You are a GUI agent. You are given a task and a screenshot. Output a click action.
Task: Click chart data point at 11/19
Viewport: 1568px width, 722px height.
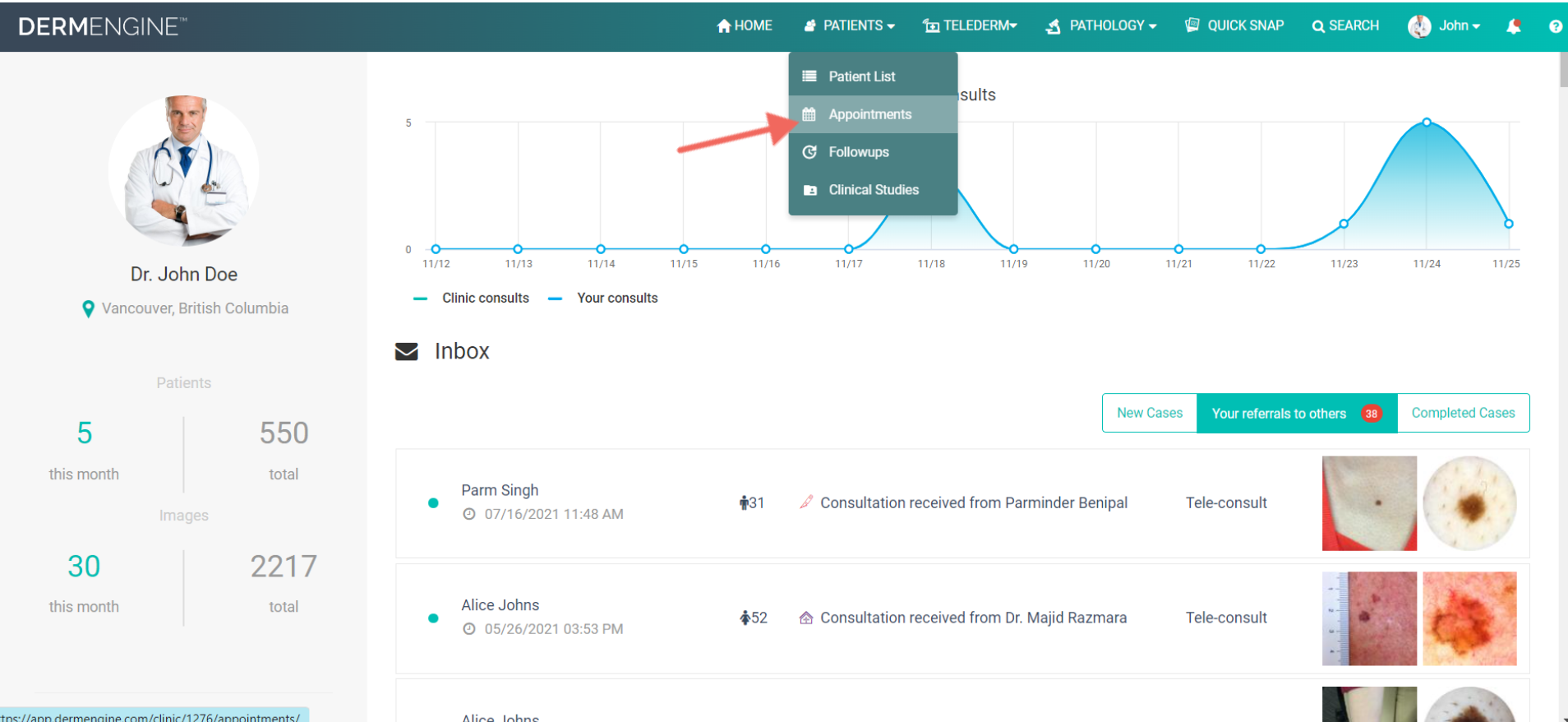1013,249
